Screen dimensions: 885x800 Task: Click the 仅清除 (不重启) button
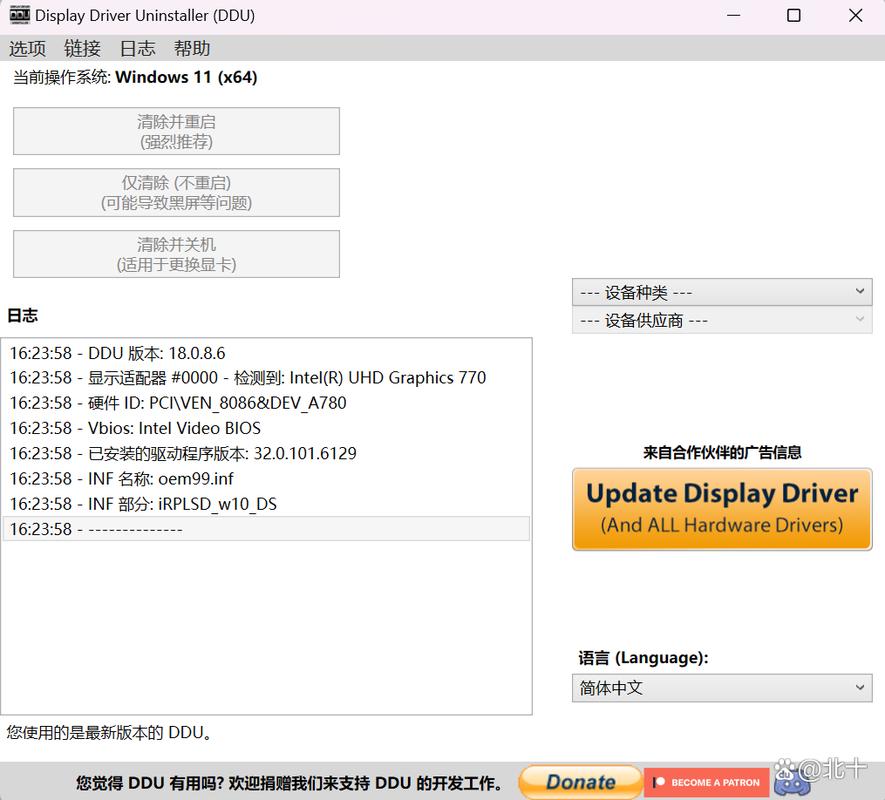176,192
